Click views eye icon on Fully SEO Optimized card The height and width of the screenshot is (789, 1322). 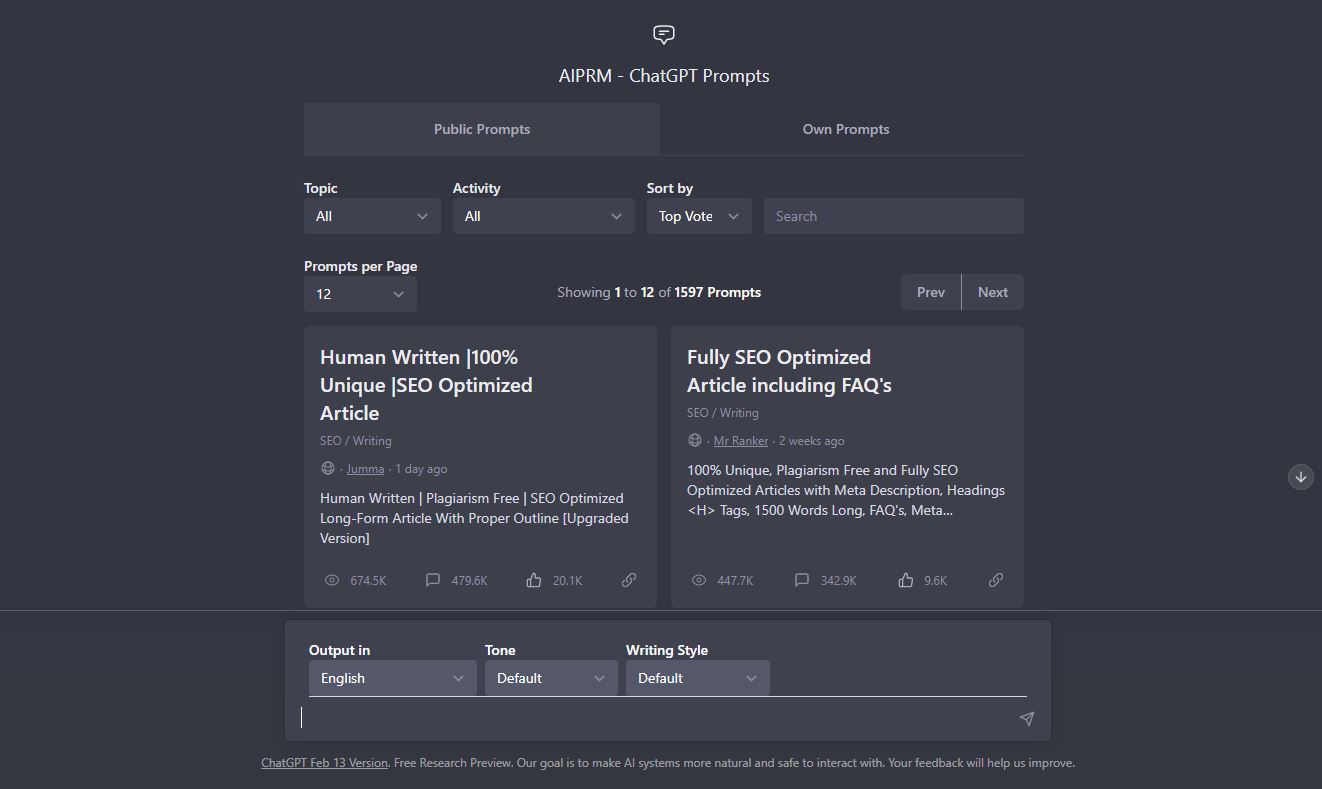tap(699, 580)
